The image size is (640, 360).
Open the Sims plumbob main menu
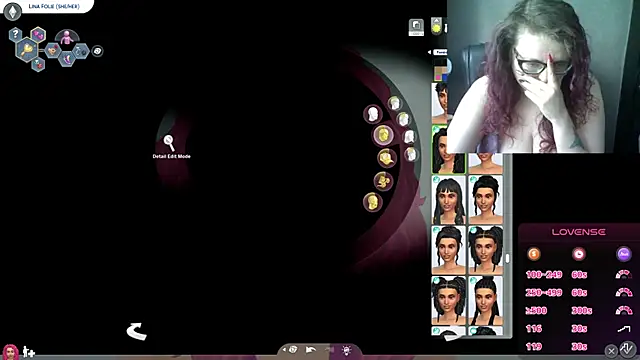tap(12, 11)
